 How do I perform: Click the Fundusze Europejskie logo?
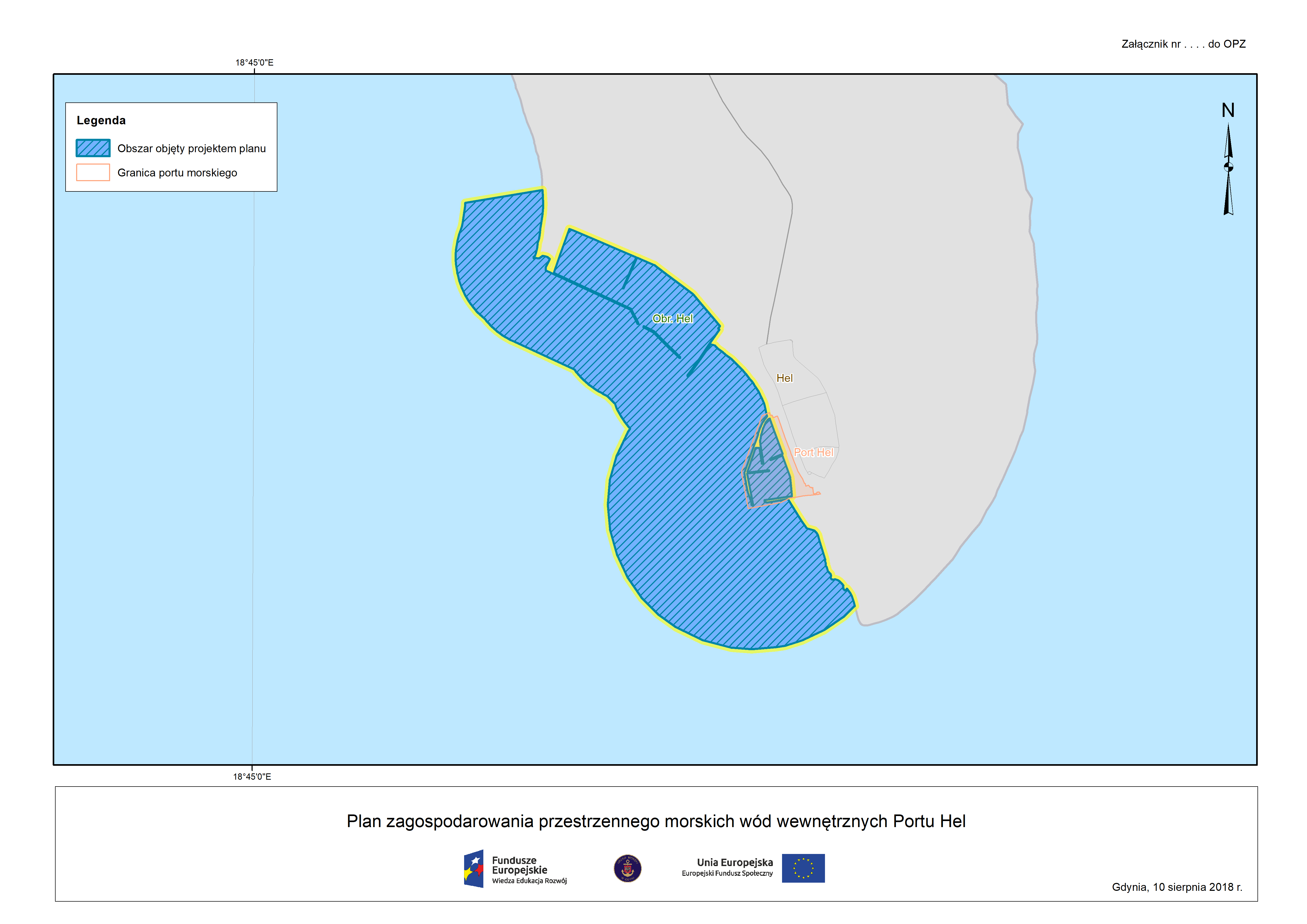click(x=515, y=868)
